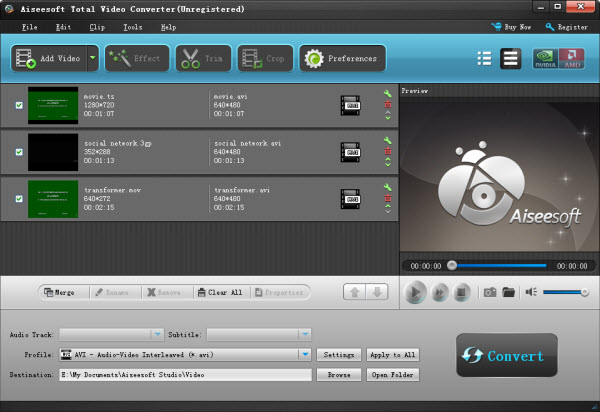
Task: Open snapshot folder icon in preview
Action: pyautogui.click(x=508, y=292)
